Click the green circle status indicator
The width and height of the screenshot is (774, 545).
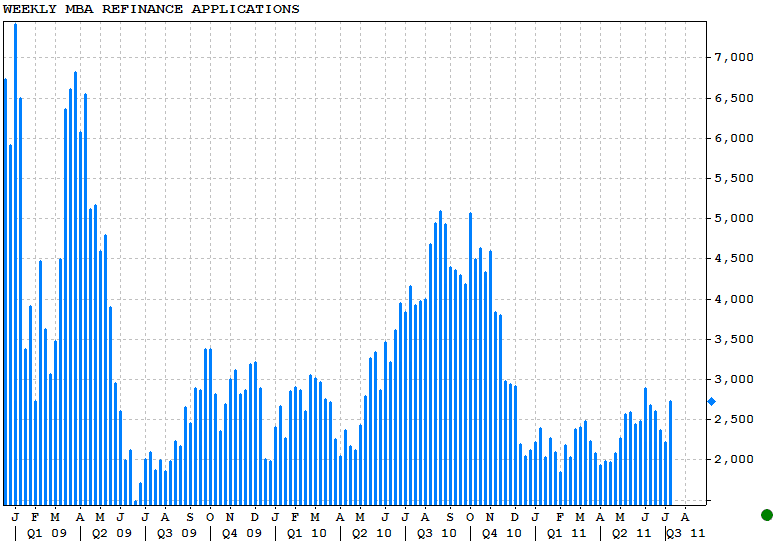point(766,515)
